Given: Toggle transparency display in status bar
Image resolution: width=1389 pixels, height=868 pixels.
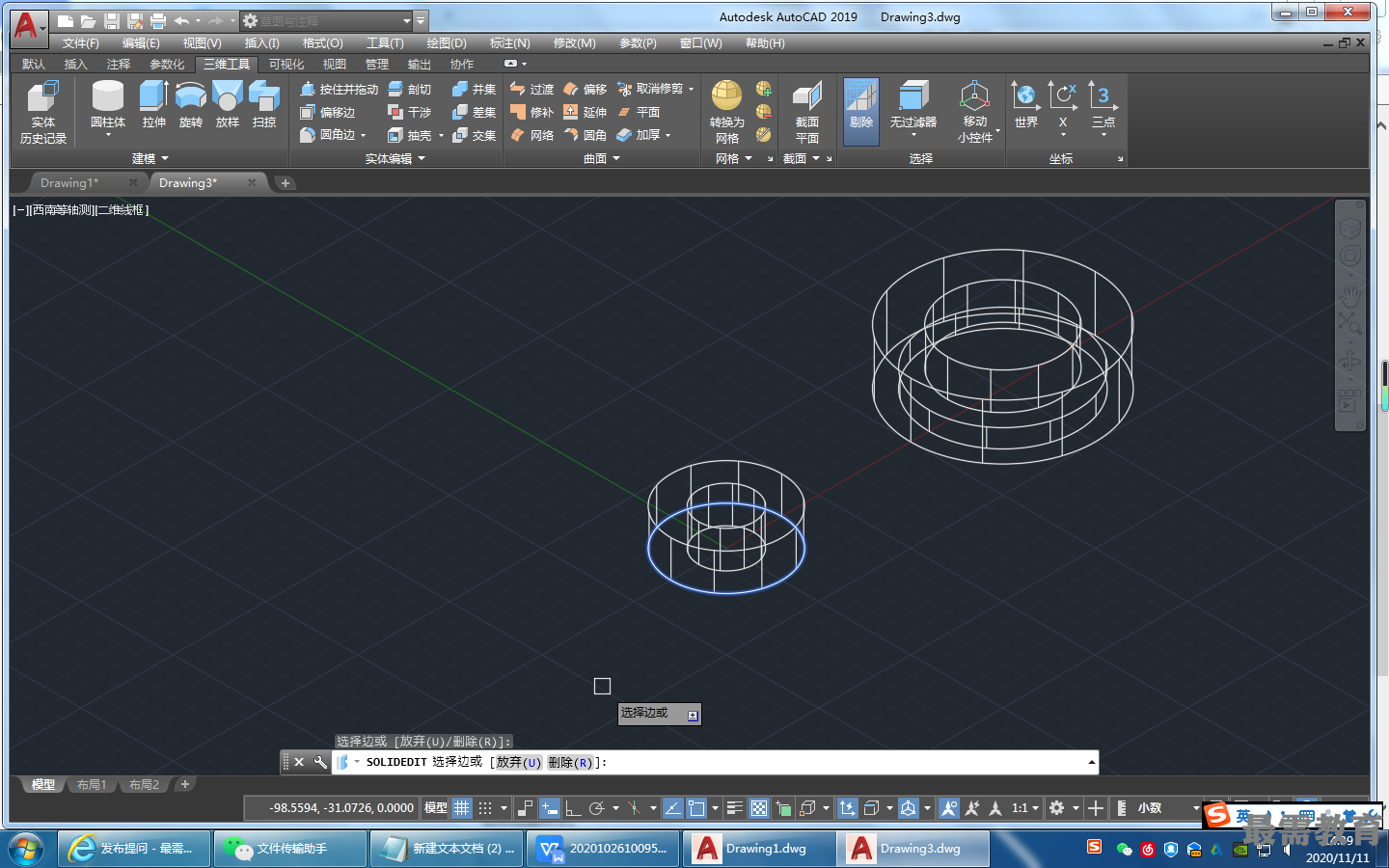Looking at the screenshot, I should [x=759, y=808].
